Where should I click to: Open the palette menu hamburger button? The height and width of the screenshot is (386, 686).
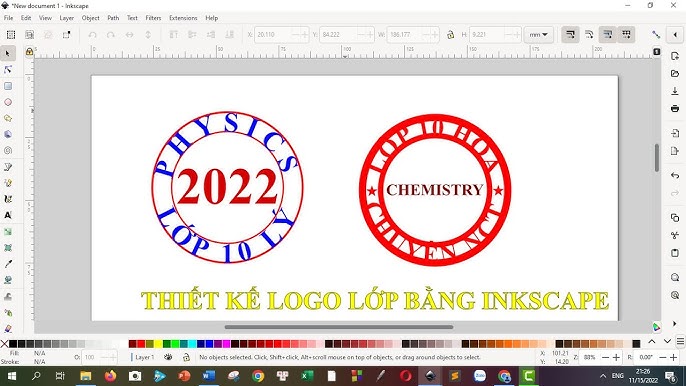[680, 341]
